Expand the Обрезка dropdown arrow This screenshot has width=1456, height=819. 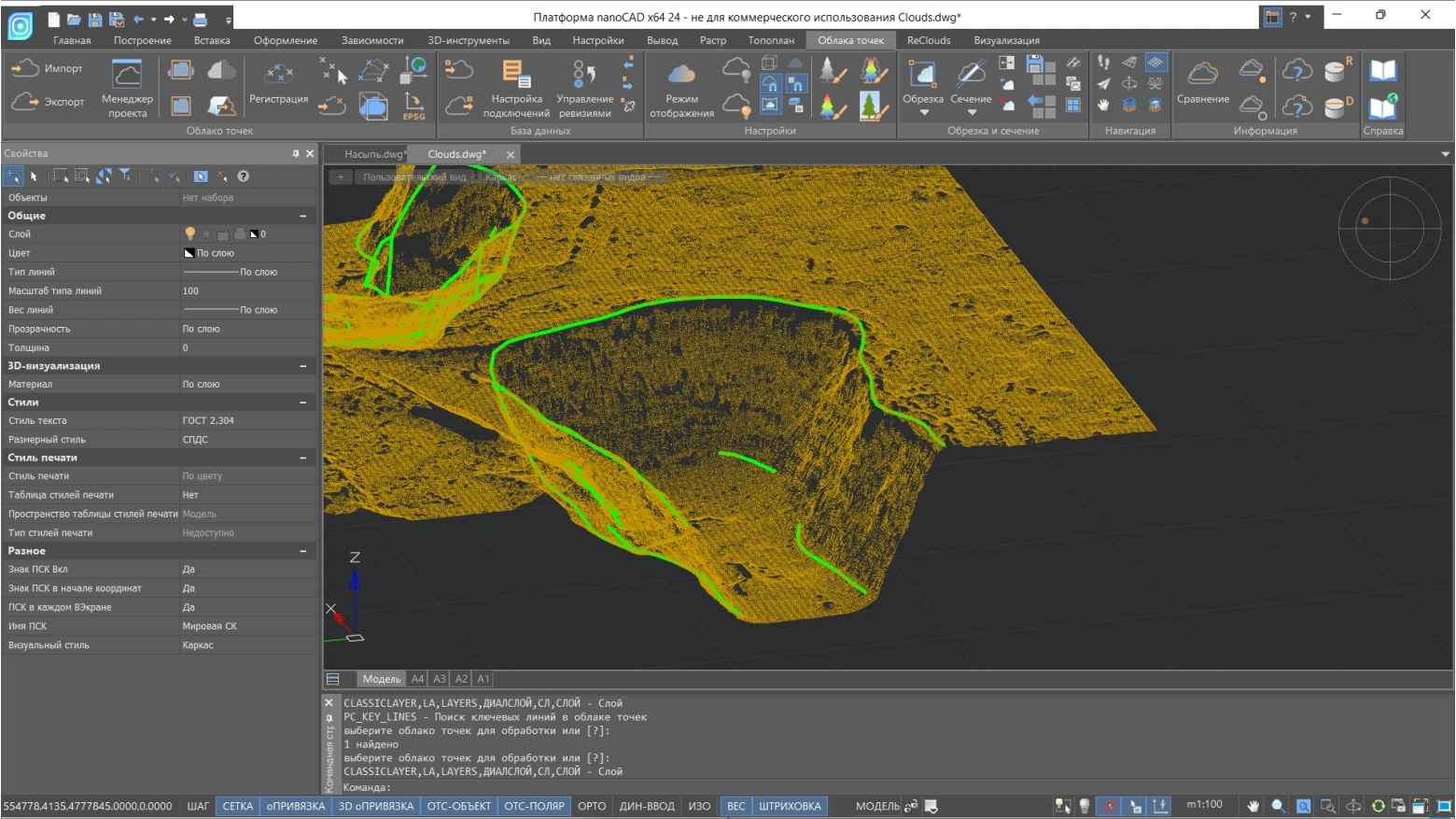point(923,113)
